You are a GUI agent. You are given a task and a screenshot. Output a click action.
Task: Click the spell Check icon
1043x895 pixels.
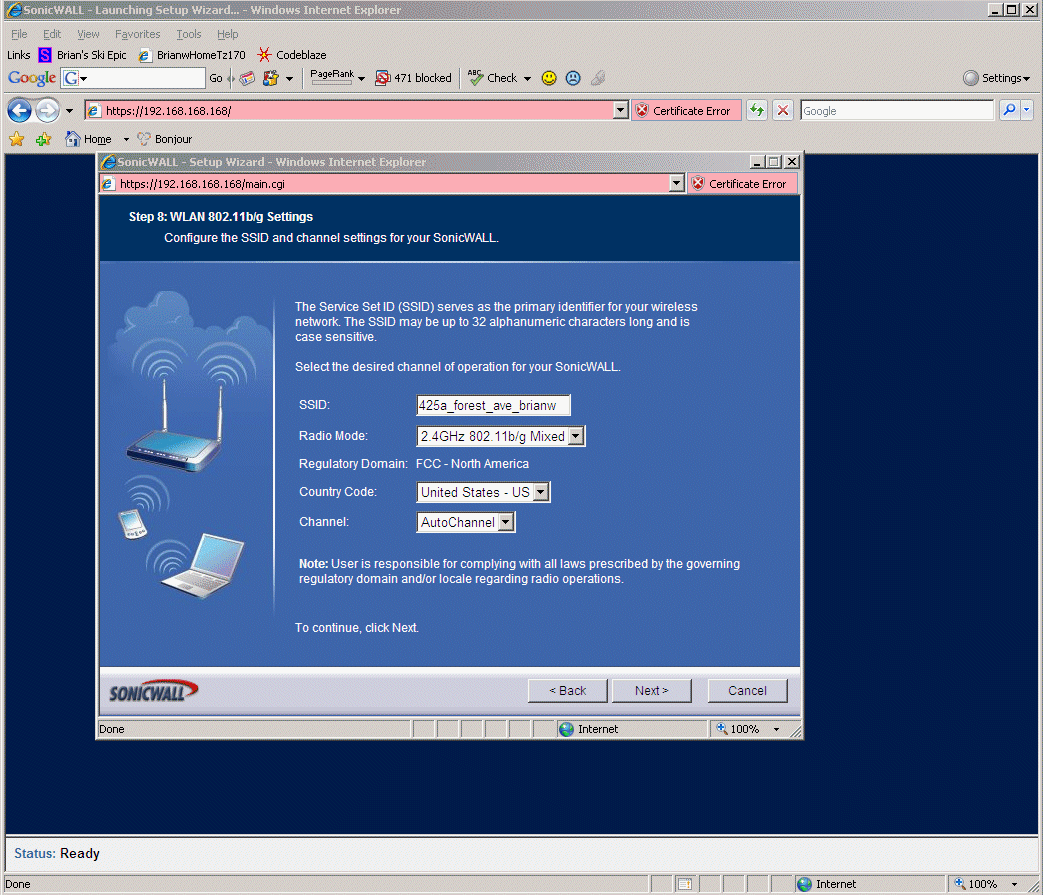click(x=476, y=78)
